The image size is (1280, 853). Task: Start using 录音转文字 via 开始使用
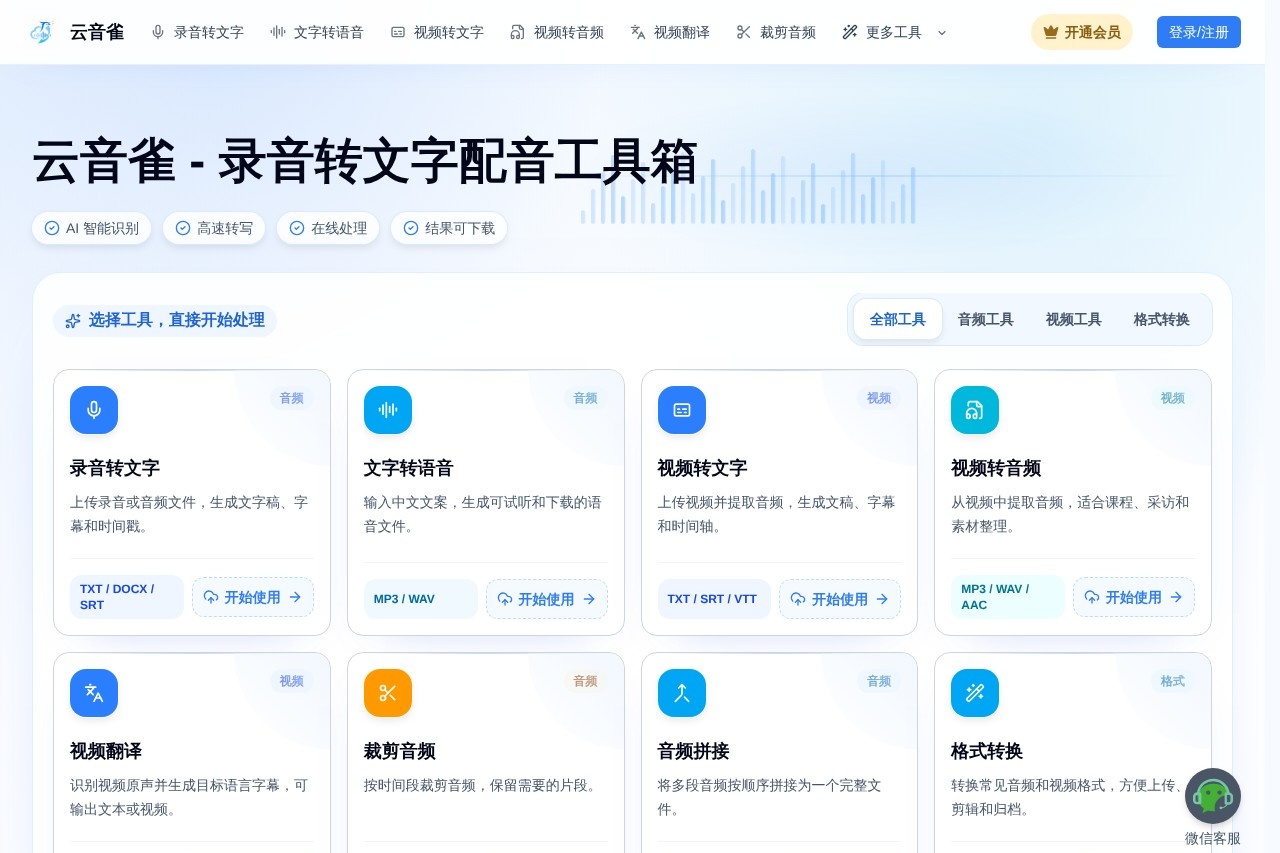coord(253,597)
